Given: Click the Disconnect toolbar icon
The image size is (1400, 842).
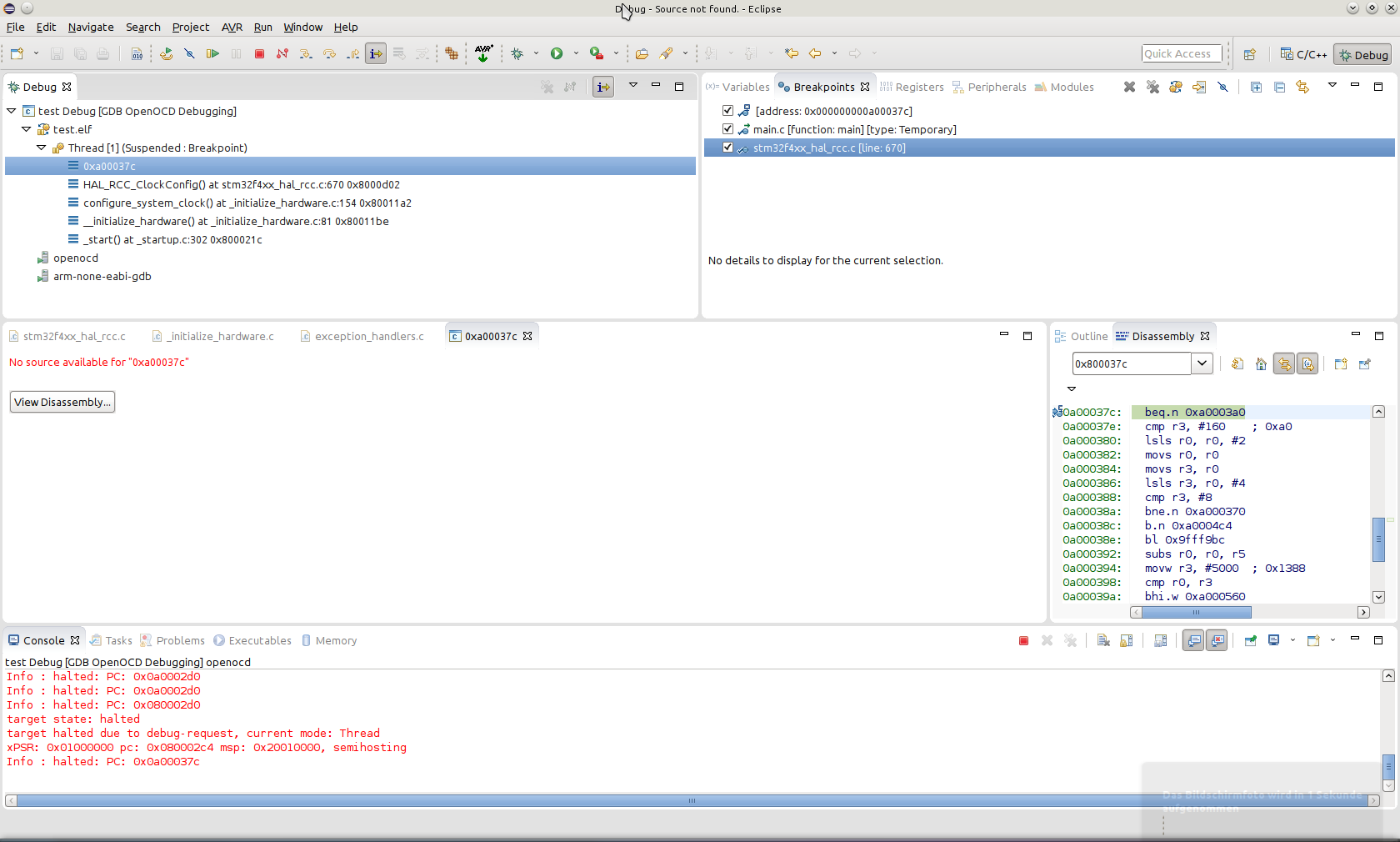Looking at the screenshot, I should tap(282, 53).
